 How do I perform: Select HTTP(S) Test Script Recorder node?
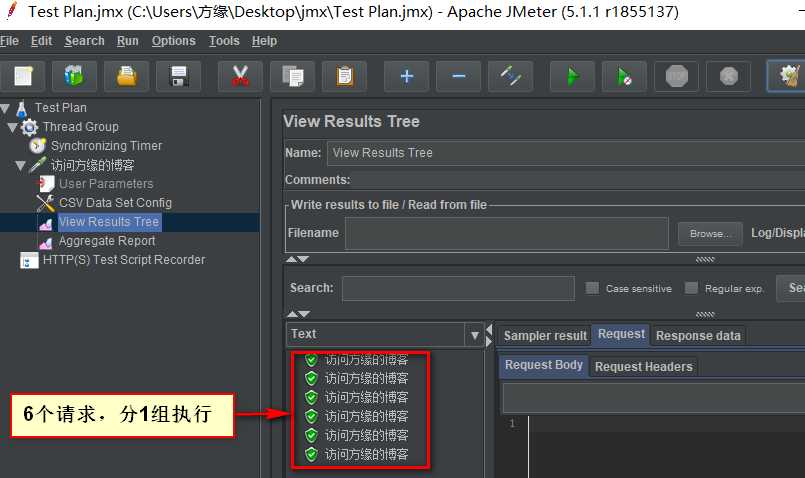click(x=124, y=260)
